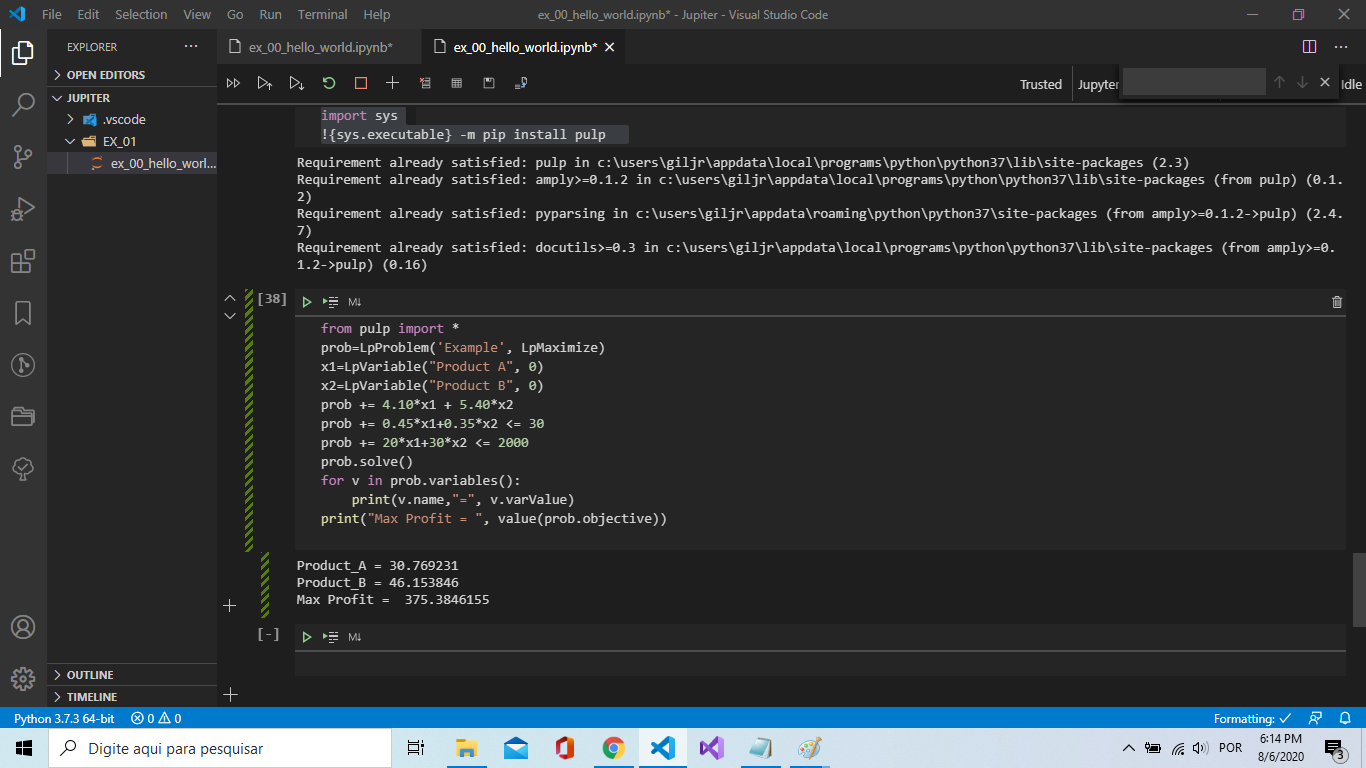
Task: Move cell 38 down
Action: pos(230,316)
